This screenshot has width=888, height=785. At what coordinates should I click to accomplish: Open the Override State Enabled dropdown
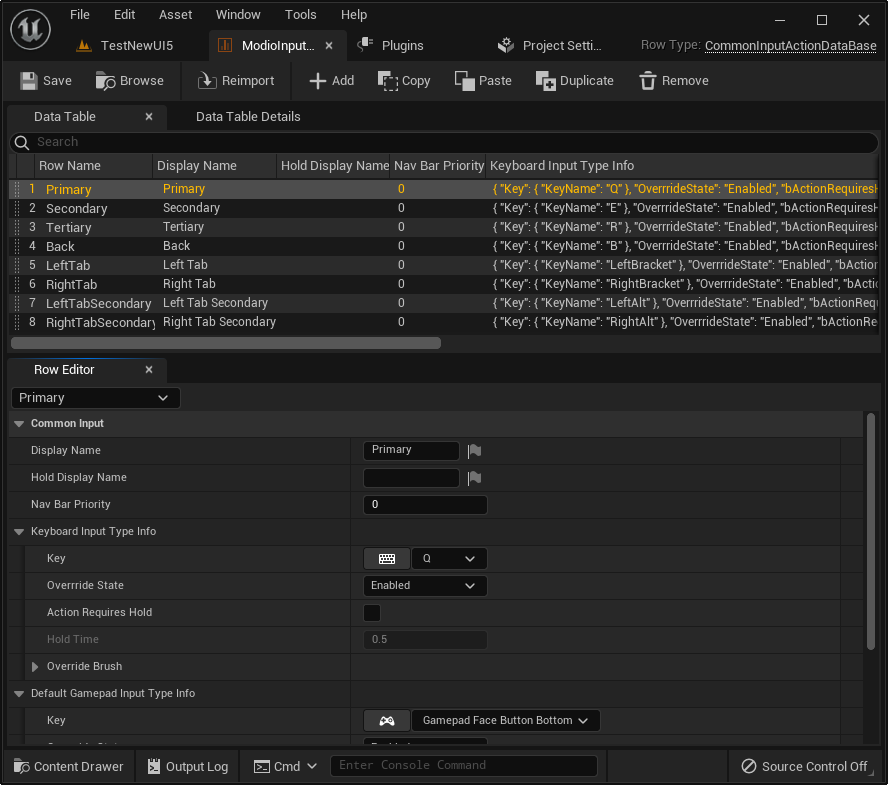coord(425,586)
